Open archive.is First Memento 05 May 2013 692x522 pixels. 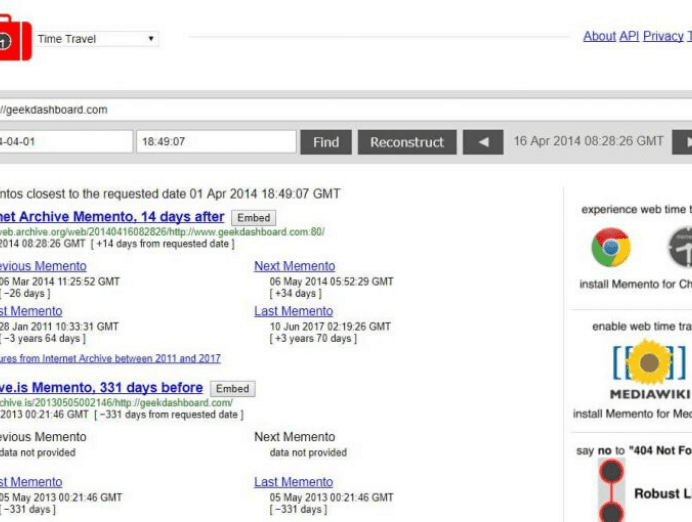[x=31, y=482]
